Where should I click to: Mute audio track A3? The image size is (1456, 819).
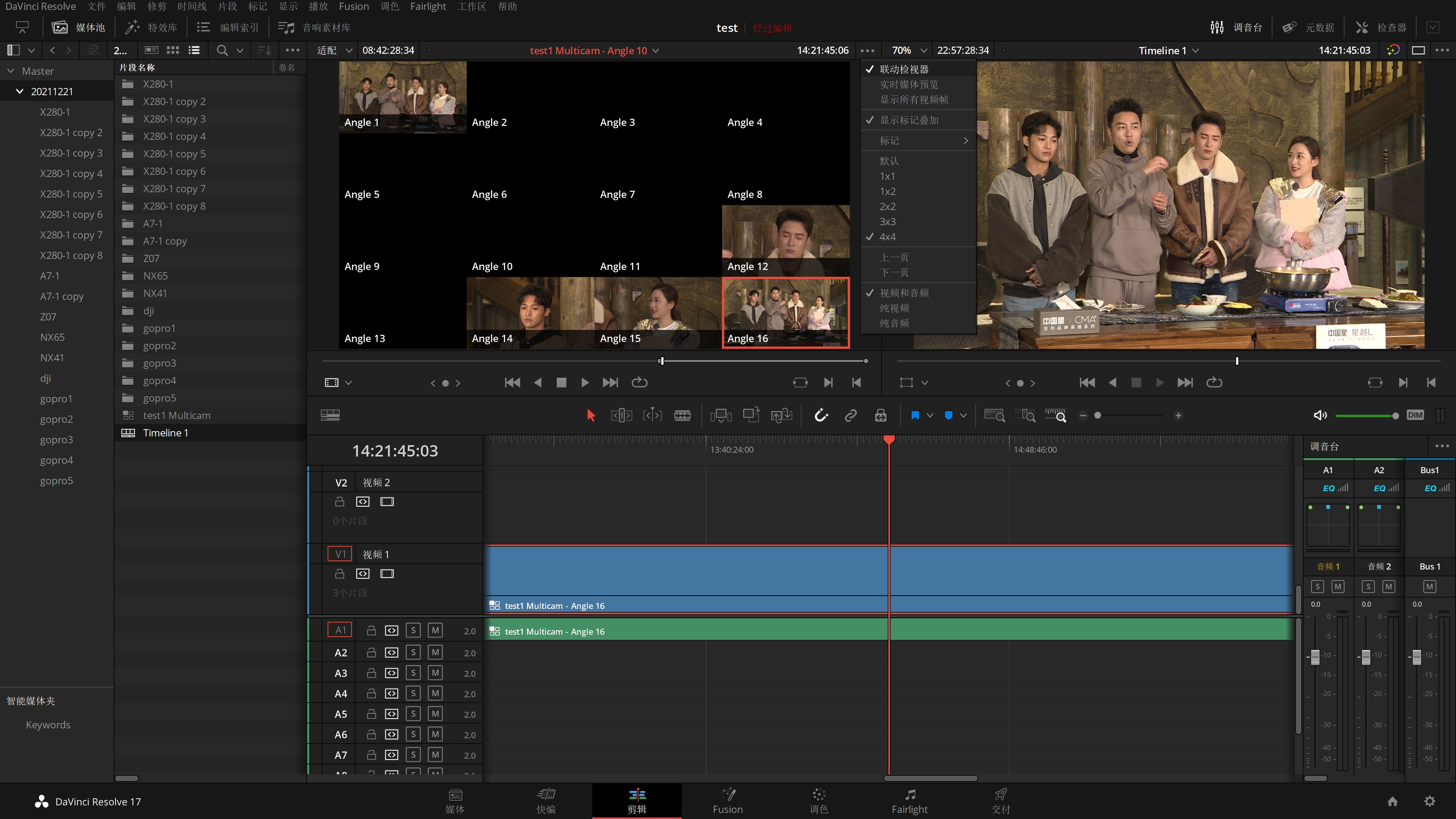click(435, 673)
